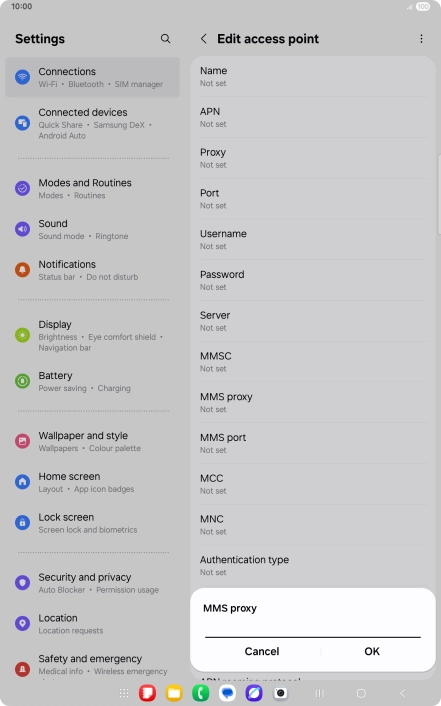Go back from Edit access point
This screenshot has height=706, width=441.
(x=204, y=39)
